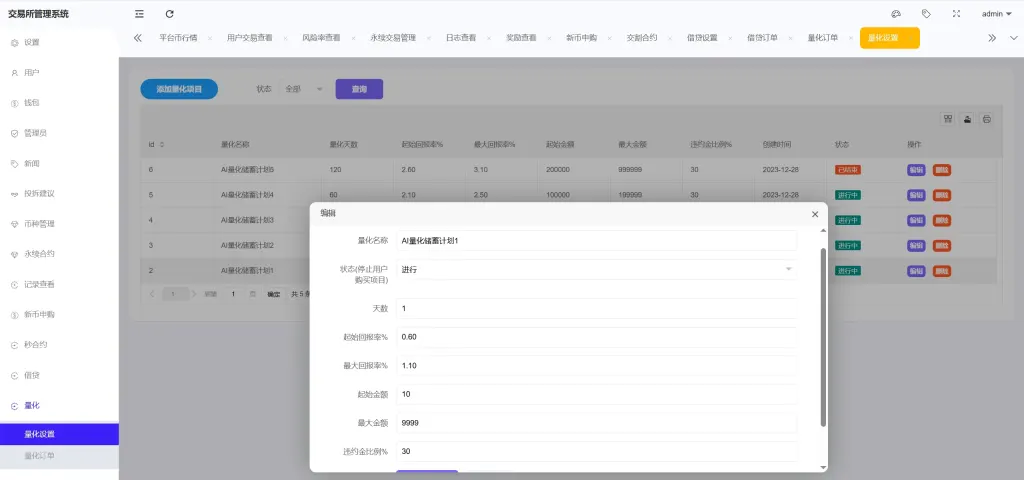
Task: Switch to the 平台币行情 tab
Action: pos(178,38)
